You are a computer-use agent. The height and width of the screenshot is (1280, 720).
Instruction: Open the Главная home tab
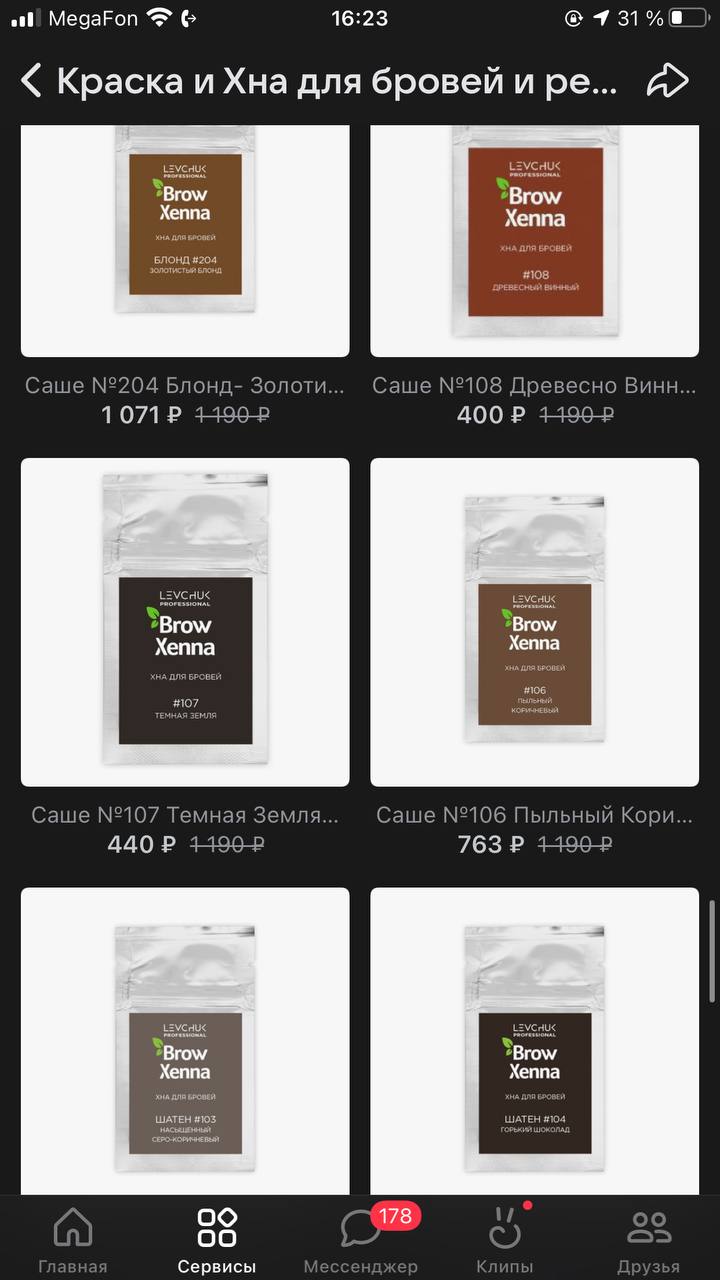click(x=73, y=1240)
